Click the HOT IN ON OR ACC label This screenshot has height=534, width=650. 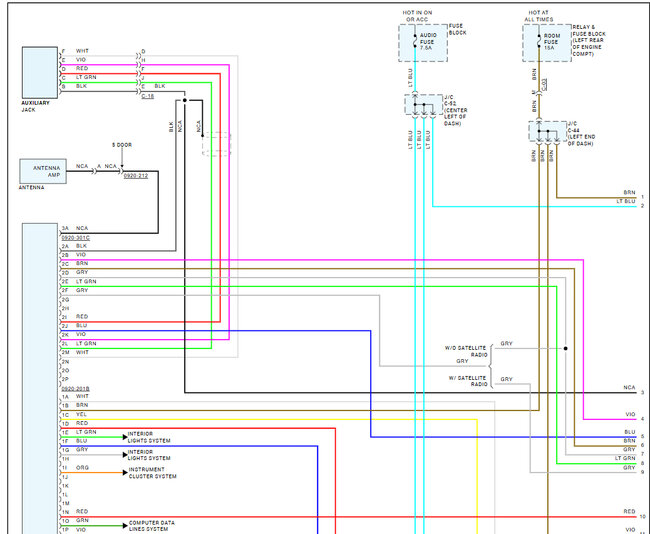(x=418, y=16)
